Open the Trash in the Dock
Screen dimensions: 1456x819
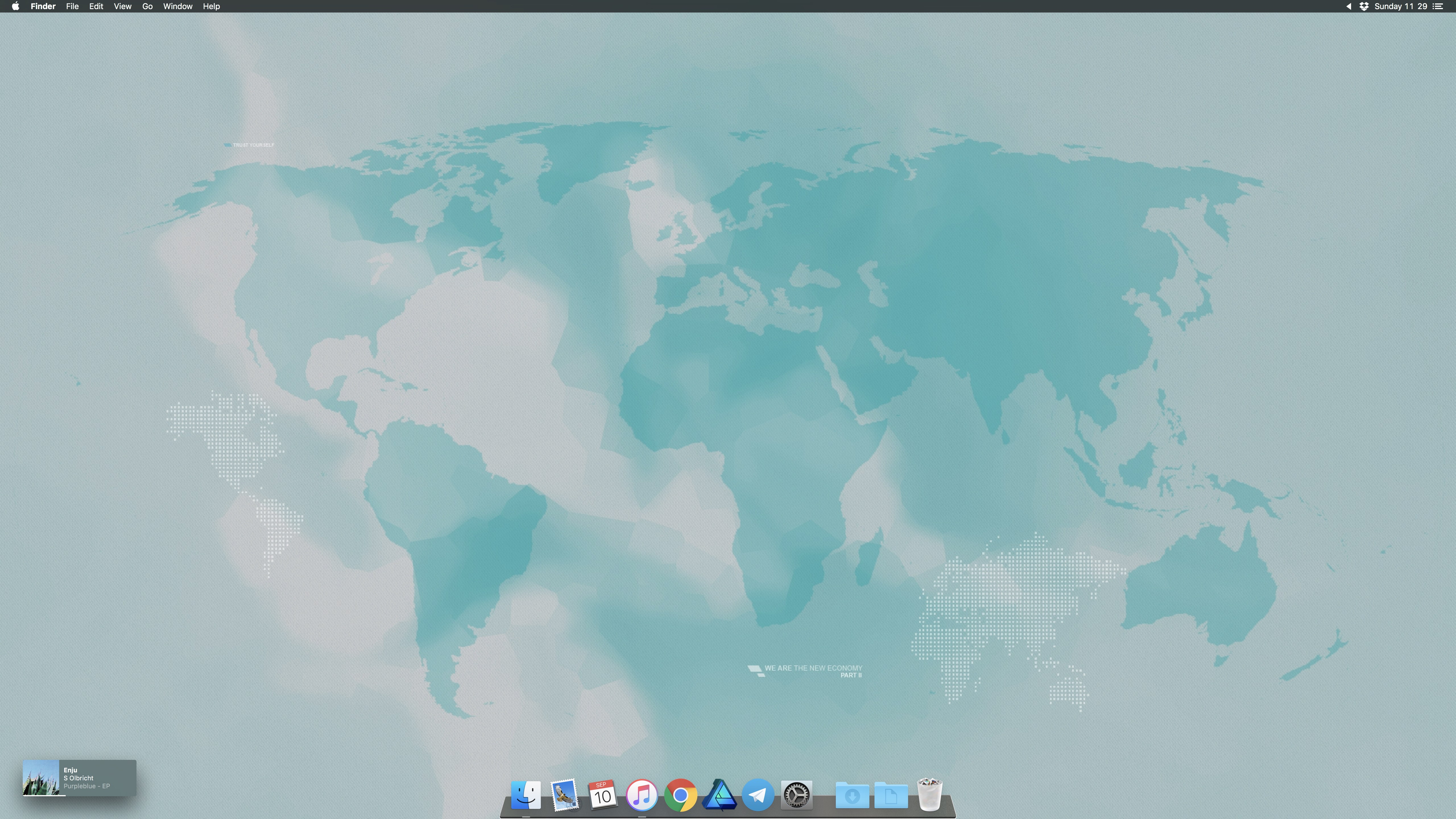tap(929, 795)
